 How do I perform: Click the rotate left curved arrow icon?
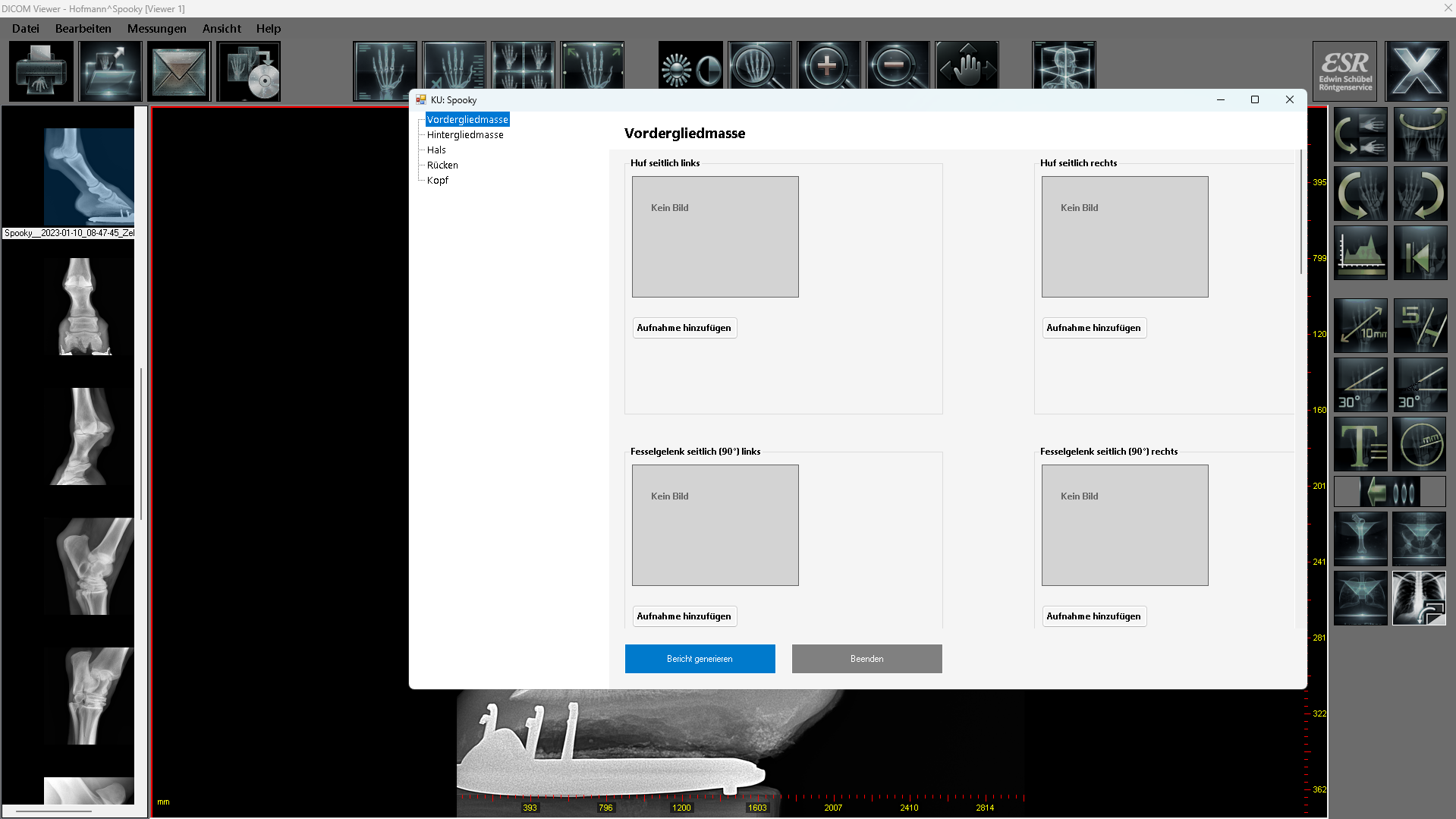1360,194
